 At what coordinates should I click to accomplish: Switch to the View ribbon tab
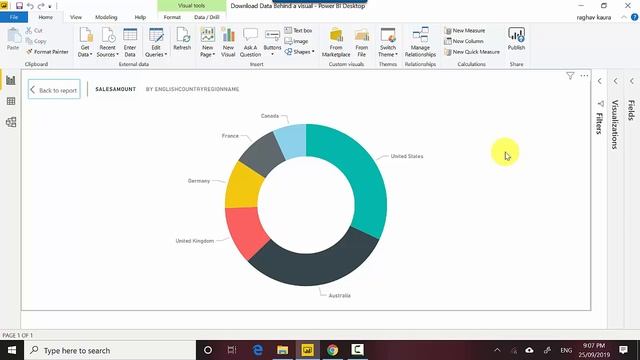coord(76,17)
